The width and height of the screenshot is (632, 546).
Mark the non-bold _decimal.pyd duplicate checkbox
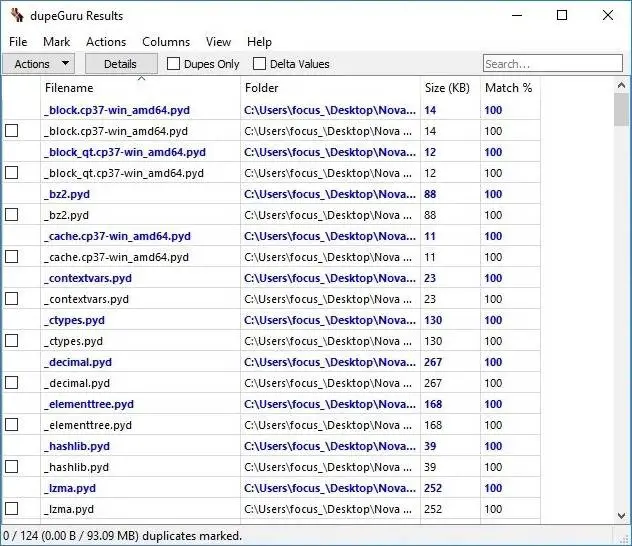(x=12, y=382)
